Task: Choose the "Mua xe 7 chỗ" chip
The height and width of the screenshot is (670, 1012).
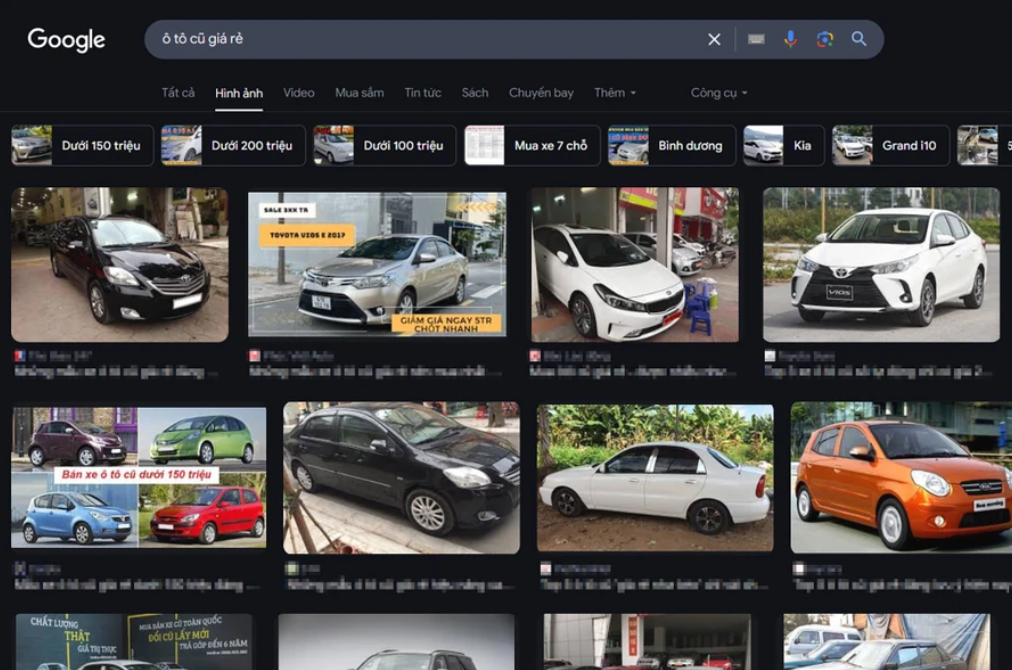Action: click(532, 145)
